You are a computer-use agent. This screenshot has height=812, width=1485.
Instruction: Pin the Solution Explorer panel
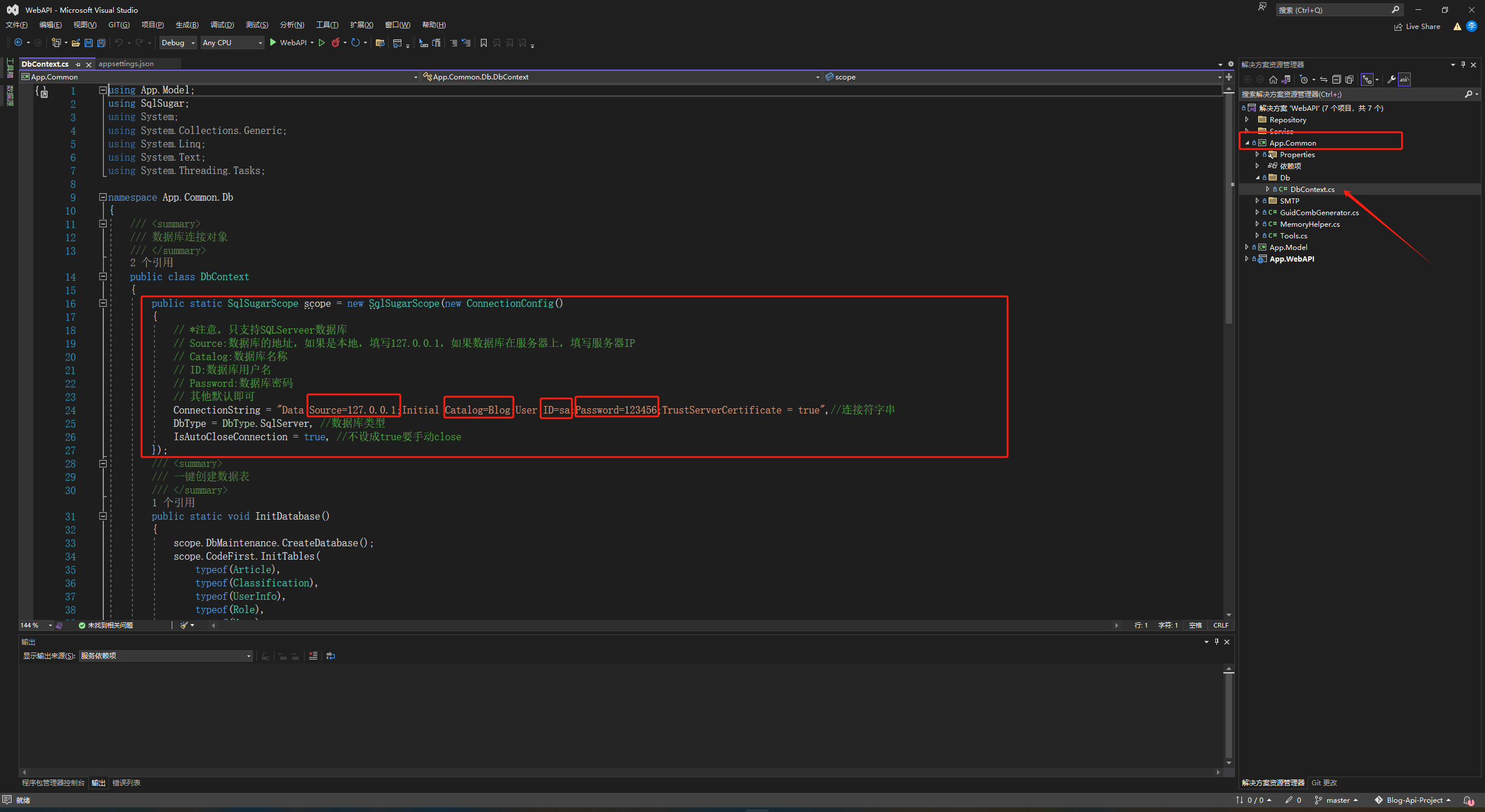[1463, 64]
